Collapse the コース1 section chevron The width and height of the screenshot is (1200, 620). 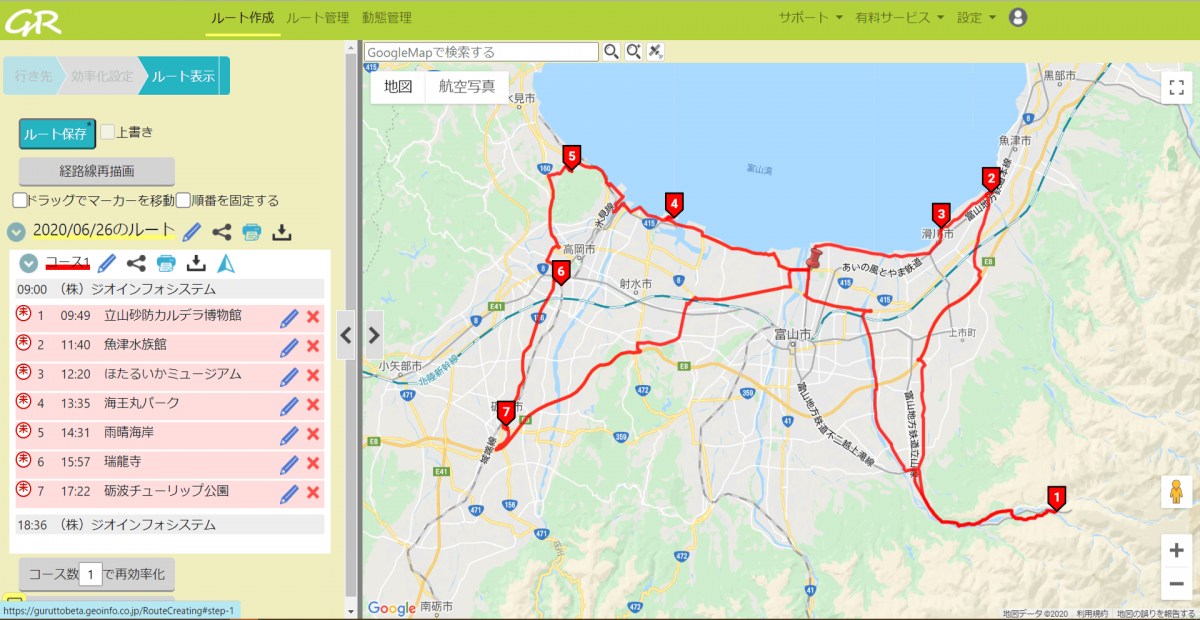tap(29, 263)
